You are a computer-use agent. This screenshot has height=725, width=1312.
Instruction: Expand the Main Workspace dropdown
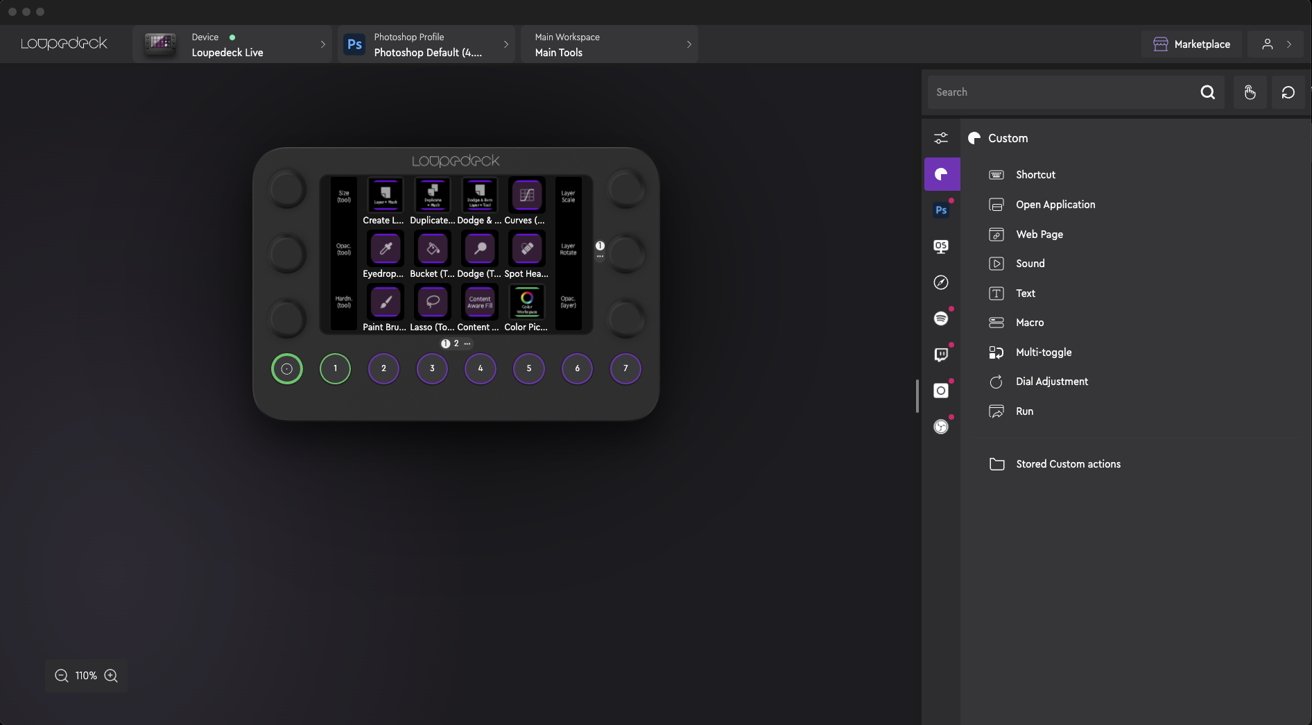tap(609, 45)
